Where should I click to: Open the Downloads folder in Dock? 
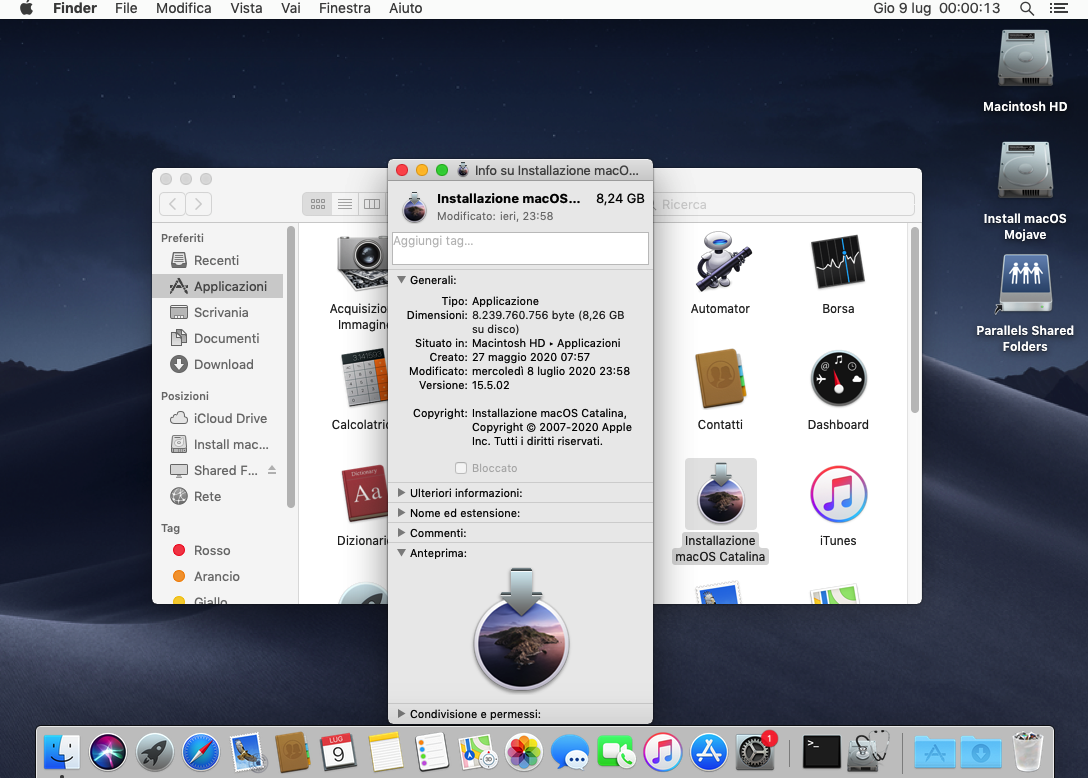[x=980, y=752]
